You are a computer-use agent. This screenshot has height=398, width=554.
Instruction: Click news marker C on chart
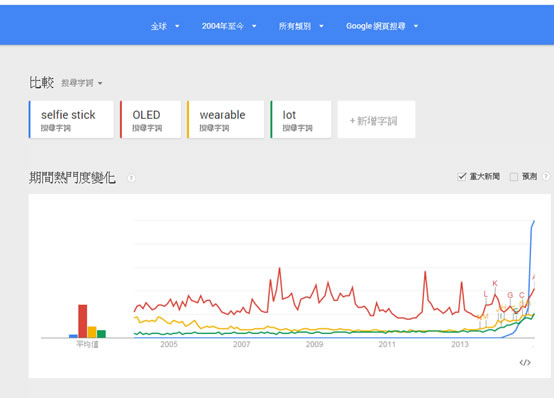point(521,295)
